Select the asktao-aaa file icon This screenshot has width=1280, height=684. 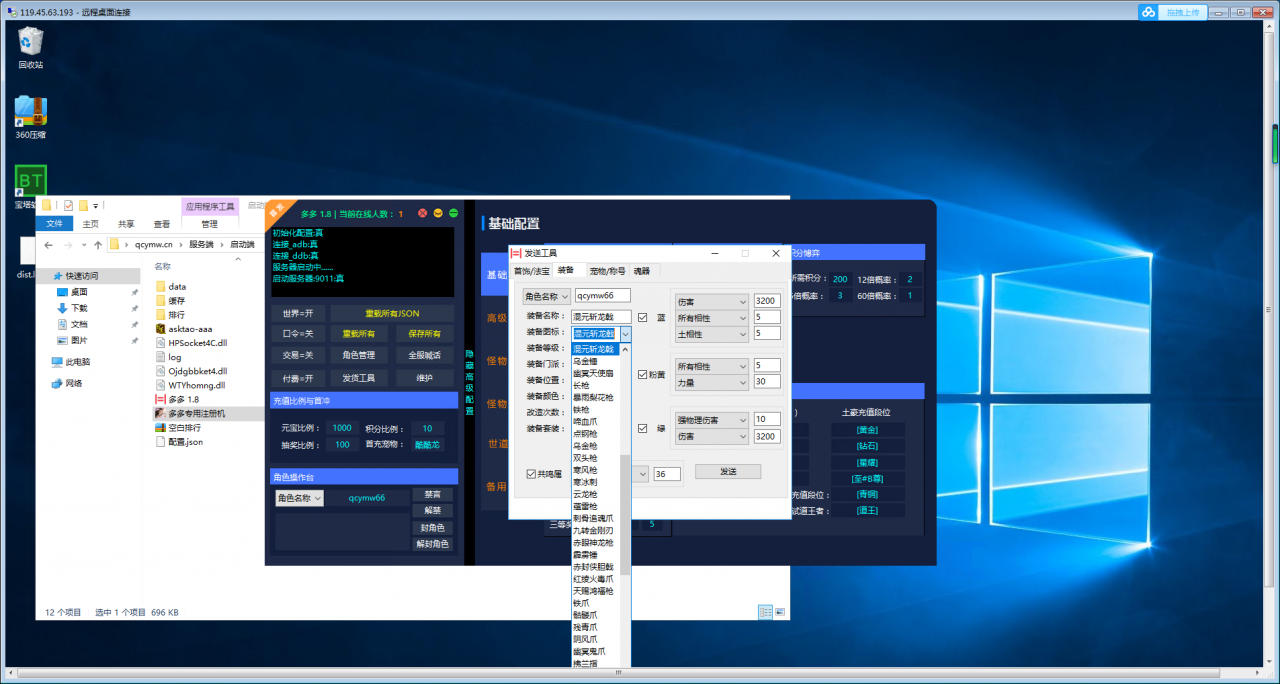160,328
